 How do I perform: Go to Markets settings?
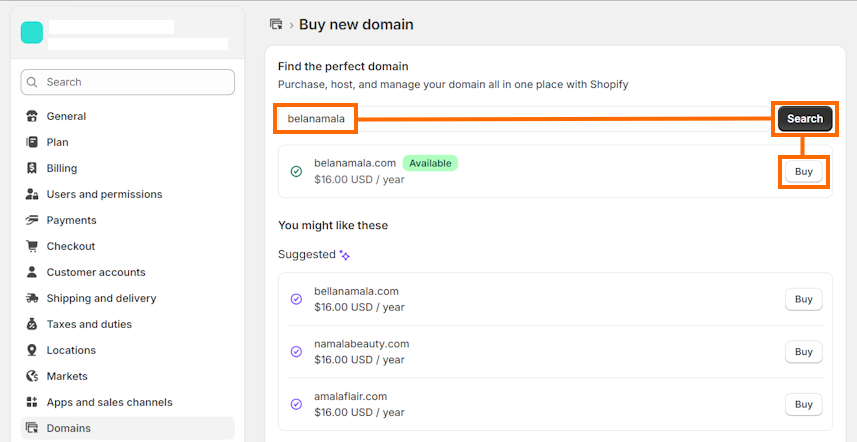click(127, 376)
